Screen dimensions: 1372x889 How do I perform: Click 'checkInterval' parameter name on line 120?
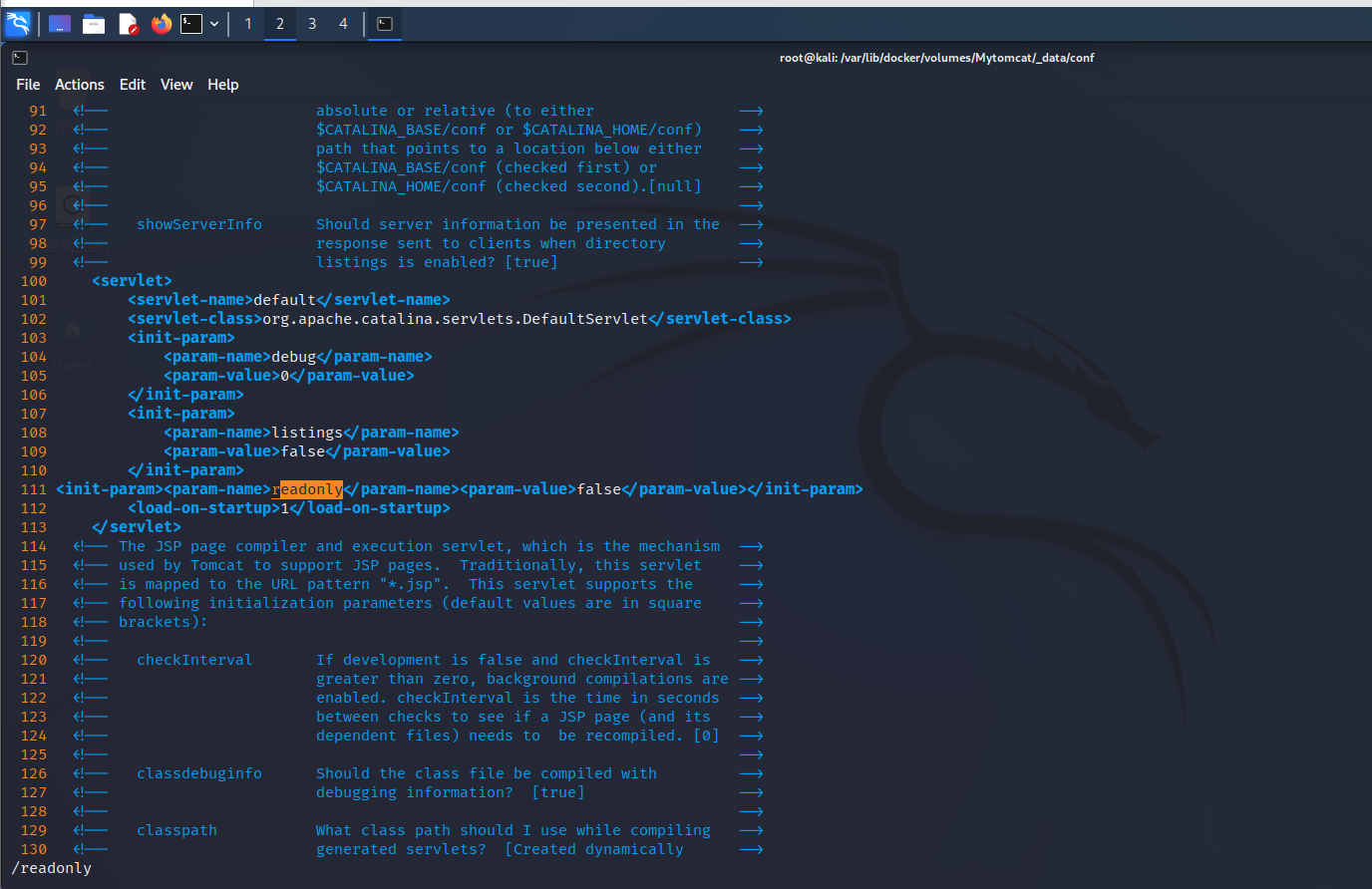pyautogui.click(x=194, y=660)
